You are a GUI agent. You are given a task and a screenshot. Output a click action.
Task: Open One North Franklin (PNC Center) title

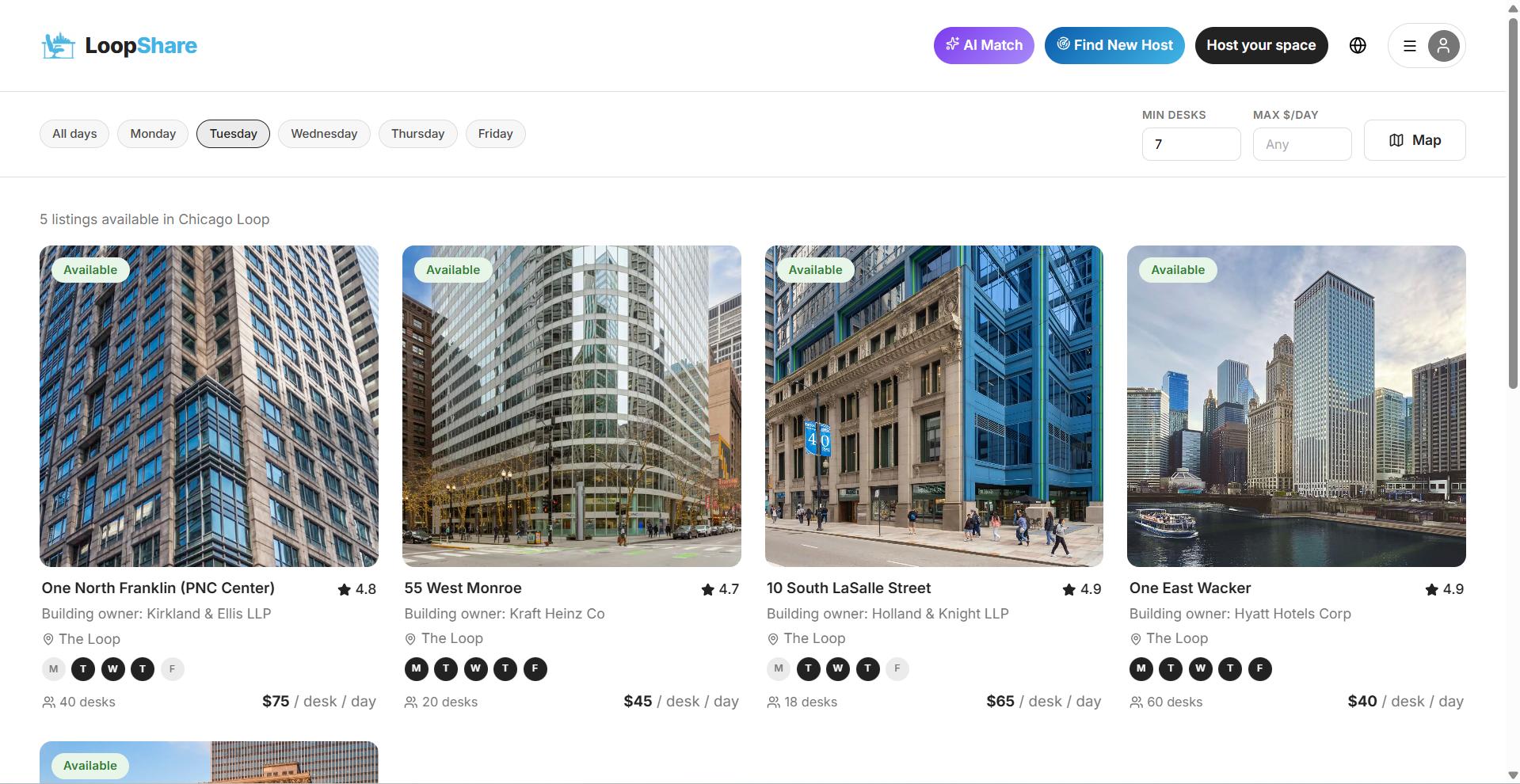pyautogui.click(x=158, y=588)
